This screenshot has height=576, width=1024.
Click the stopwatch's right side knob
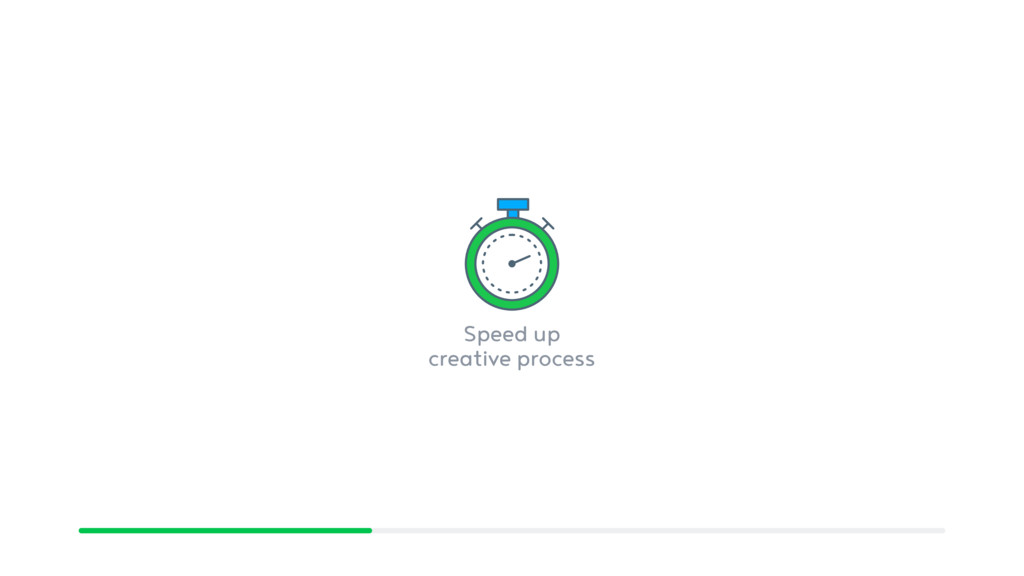click(x=548, y=224)
